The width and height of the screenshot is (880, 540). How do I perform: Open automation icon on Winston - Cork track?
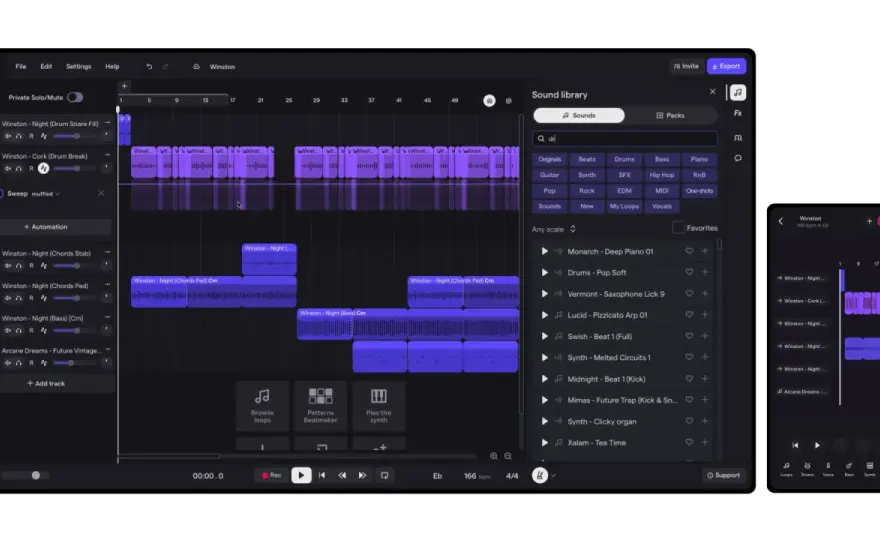pos(43,168)
